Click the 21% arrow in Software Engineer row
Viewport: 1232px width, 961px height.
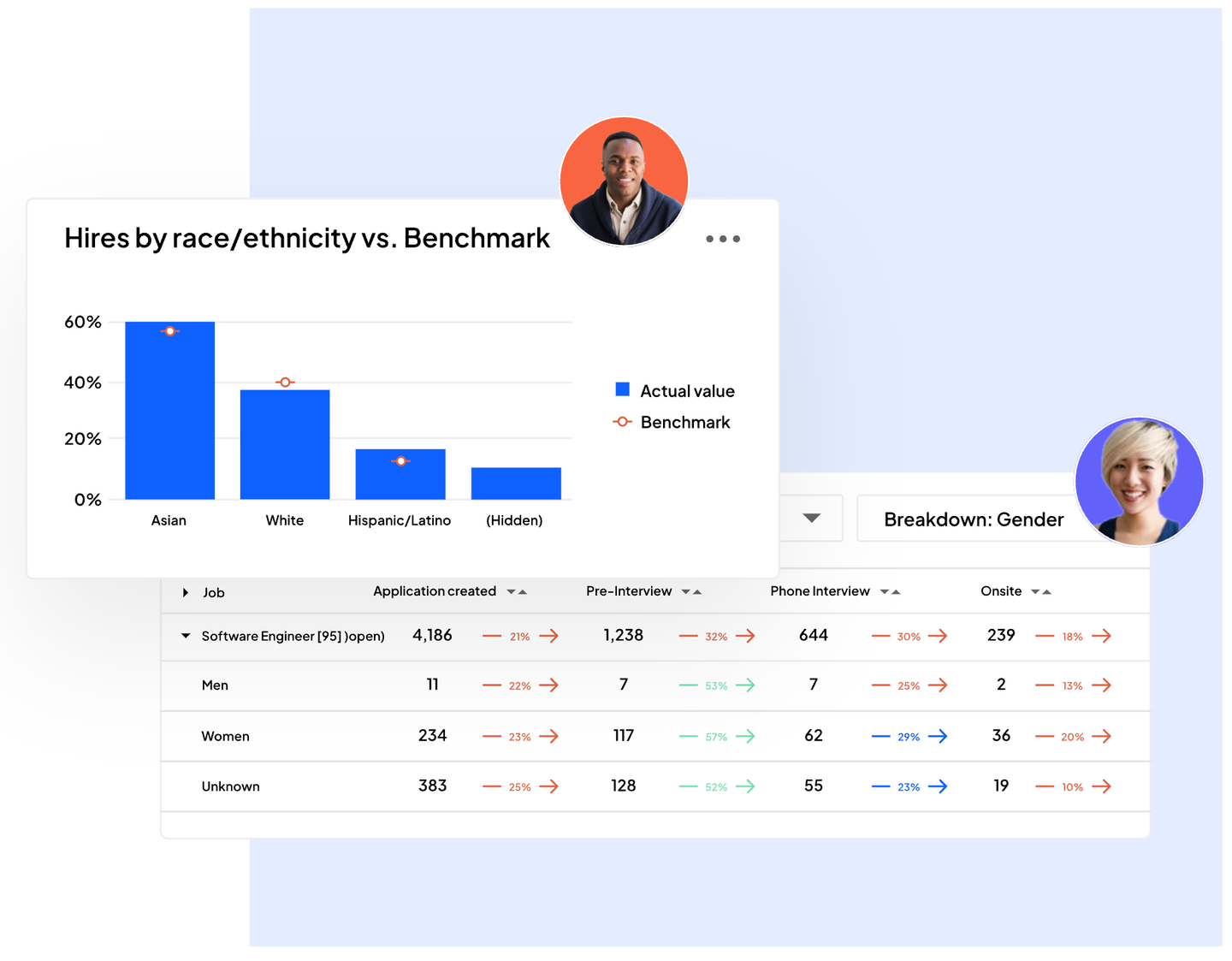[521, 636]
